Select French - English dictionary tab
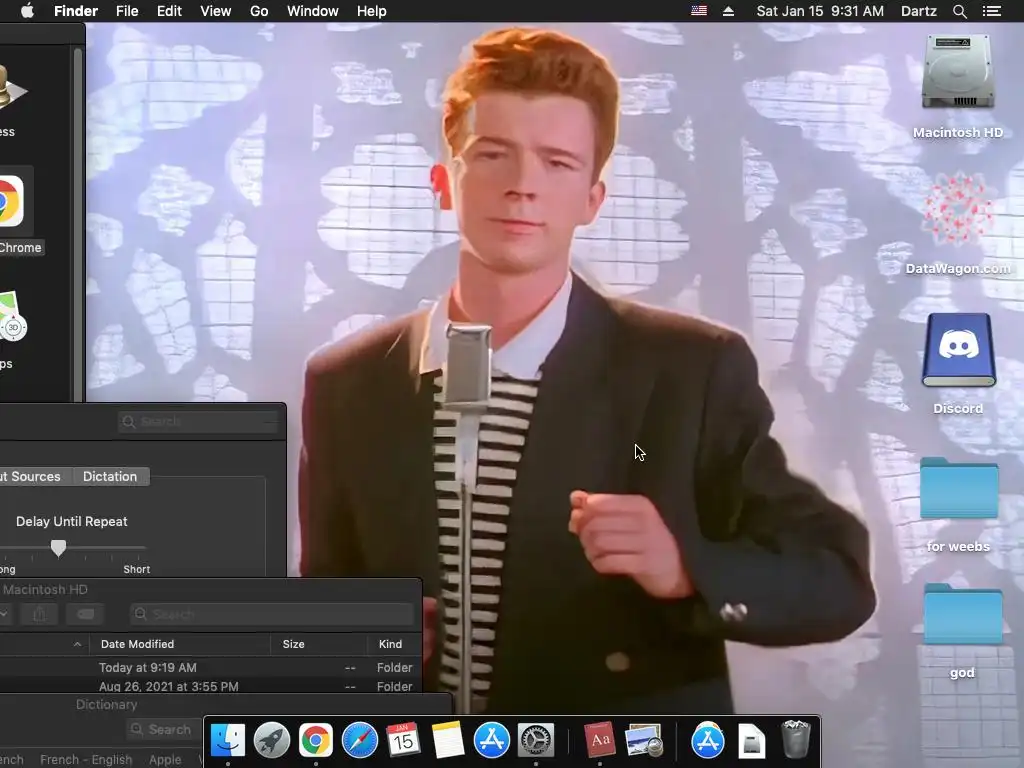This screenshot has height=768, width=1024. (86, 760)
